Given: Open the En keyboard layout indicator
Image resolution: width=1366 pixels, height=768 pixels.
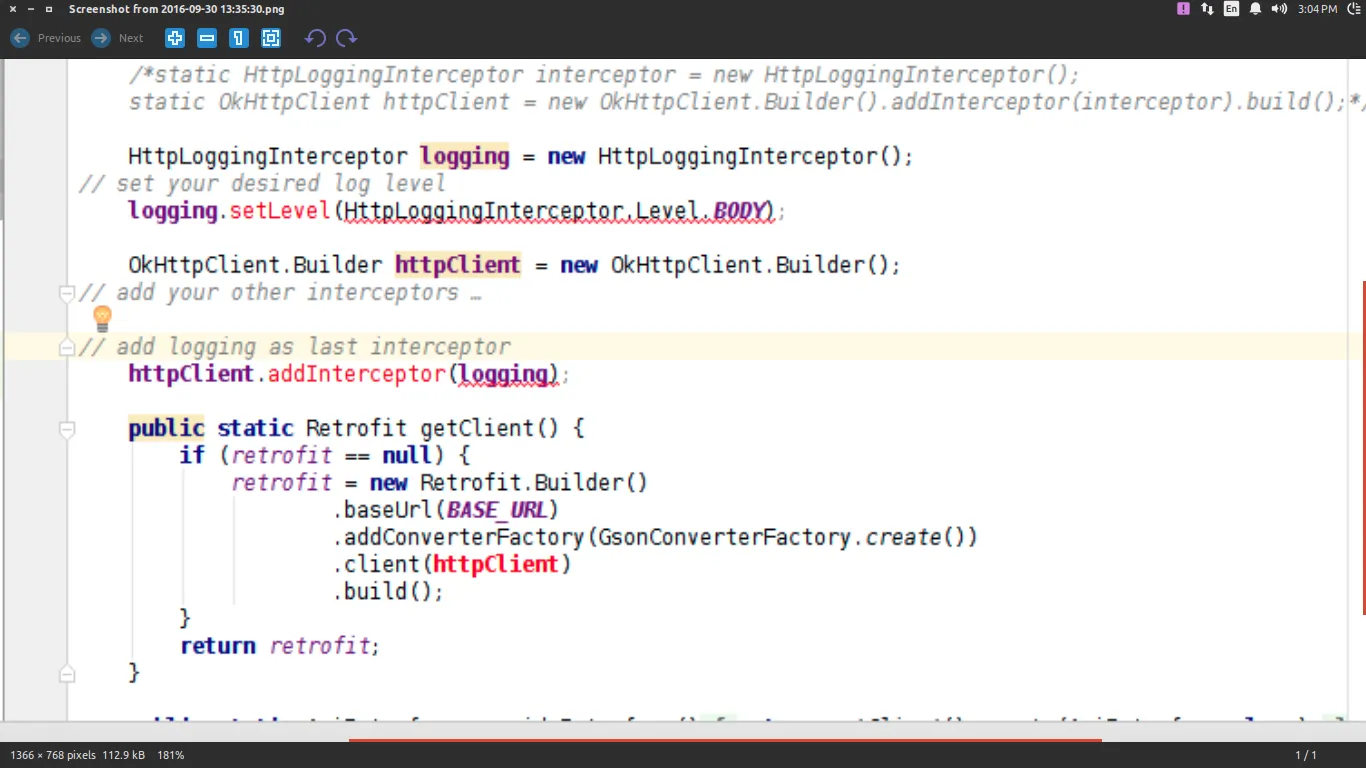Looking at the screenshot, I should (1231, 9).
